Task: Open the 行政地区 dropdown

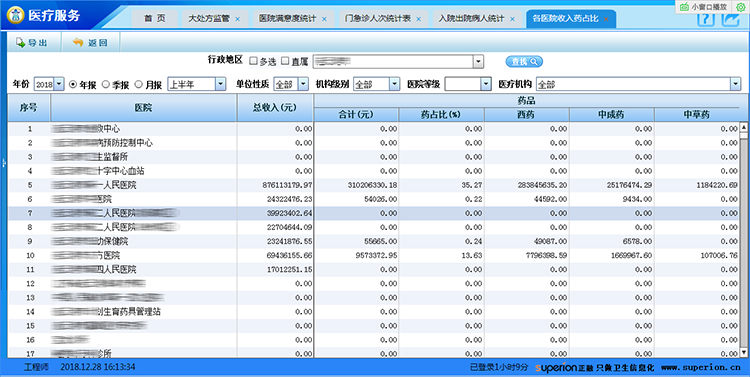Action: 478,62
